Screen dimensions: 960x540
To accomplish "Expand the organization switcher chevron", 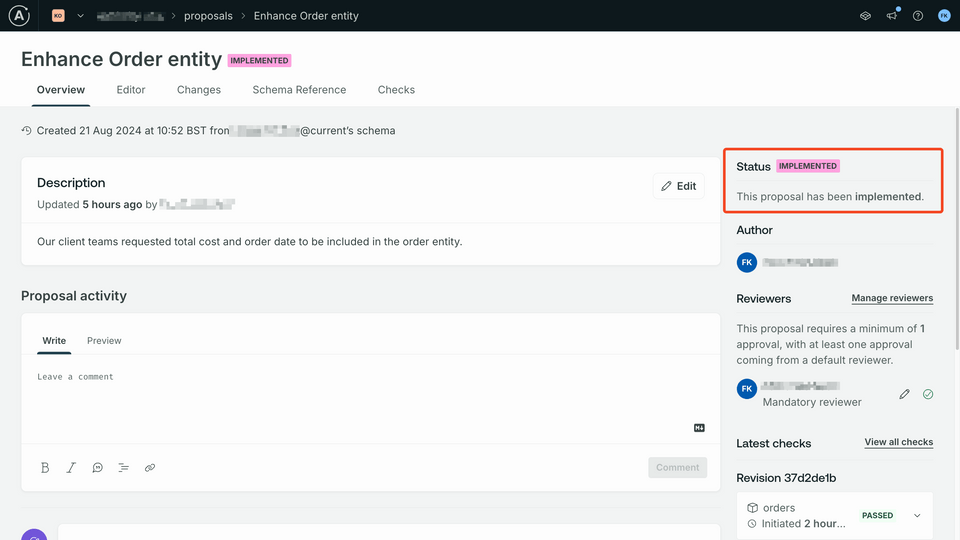I will [80, 16].
